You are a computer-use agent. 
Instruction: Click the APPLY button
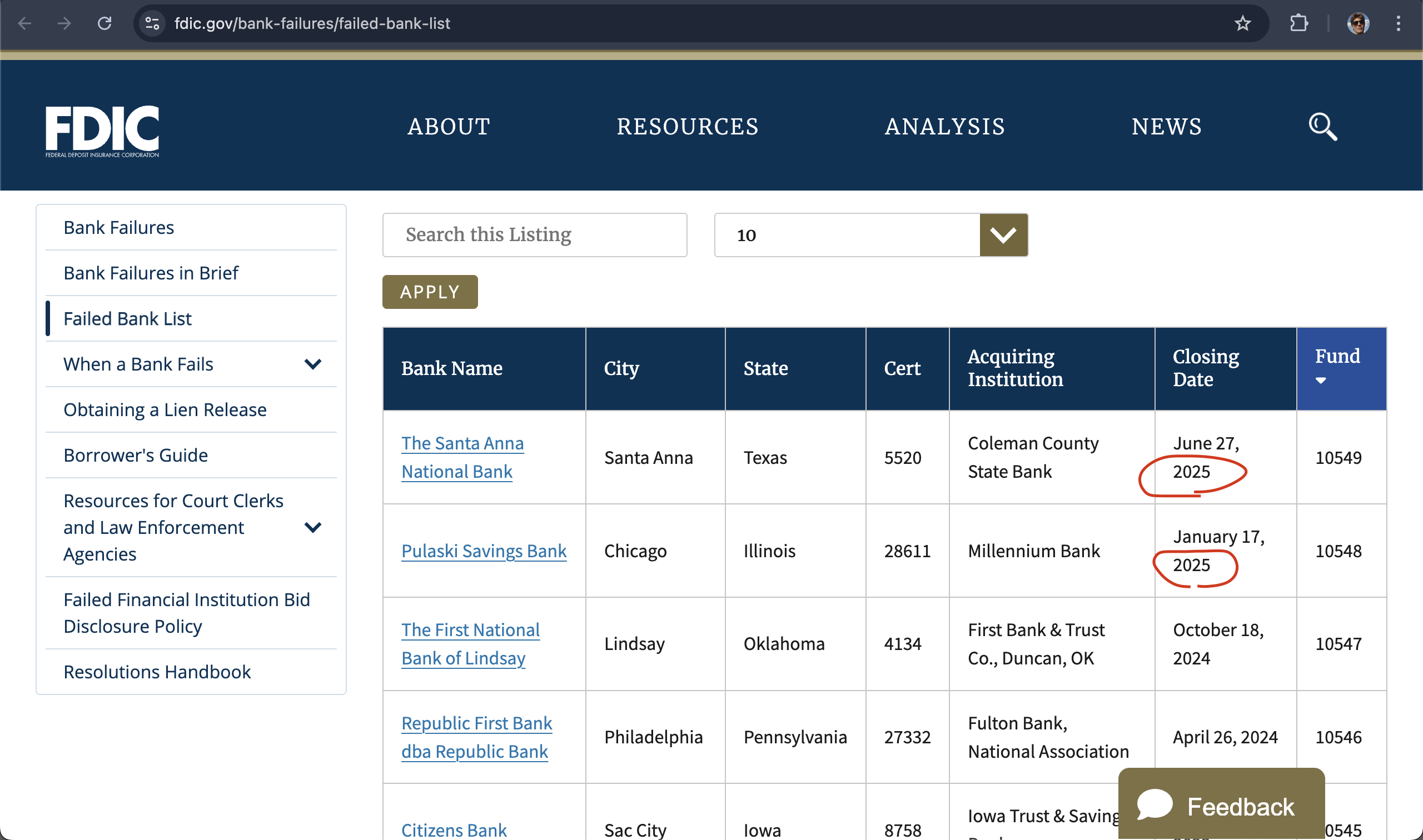tap(430, 292)
